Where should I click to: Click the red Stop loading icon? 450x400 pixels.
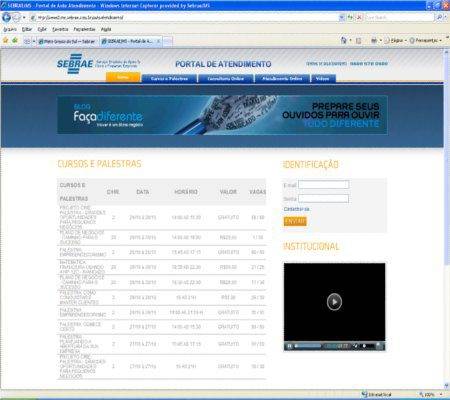point(359,17)
